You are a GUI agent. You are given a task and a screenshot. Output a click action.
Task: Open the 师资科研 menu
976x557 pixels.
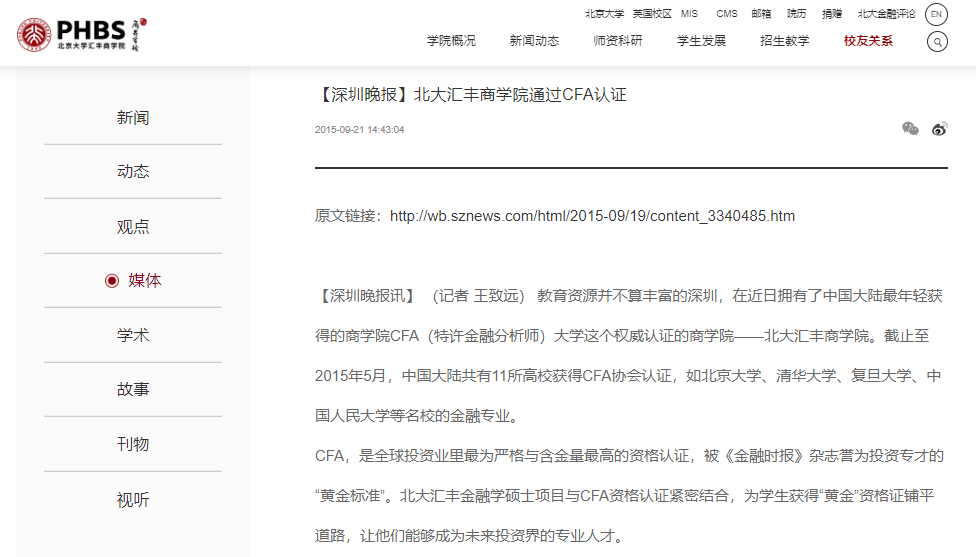coord(617,41)
